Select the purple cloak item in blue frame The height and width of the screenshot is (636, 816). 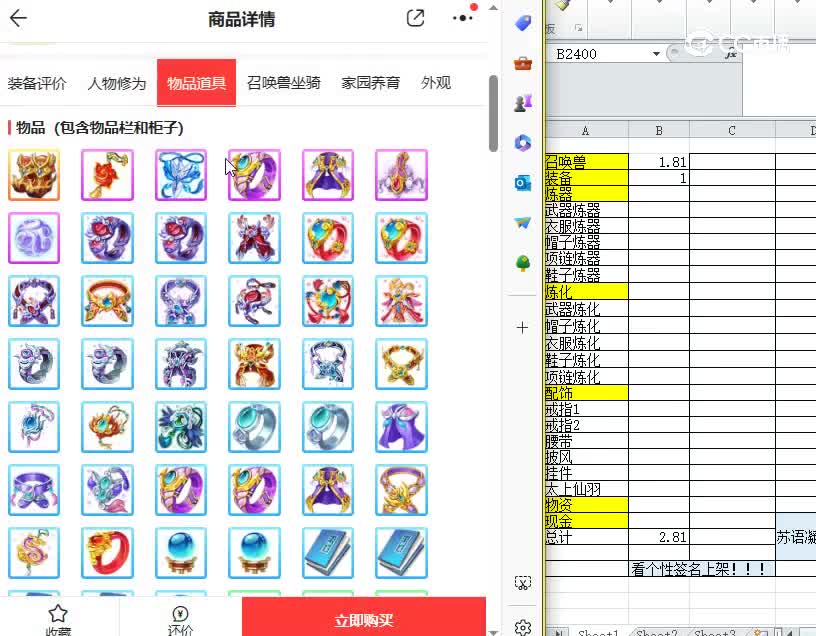401,427
